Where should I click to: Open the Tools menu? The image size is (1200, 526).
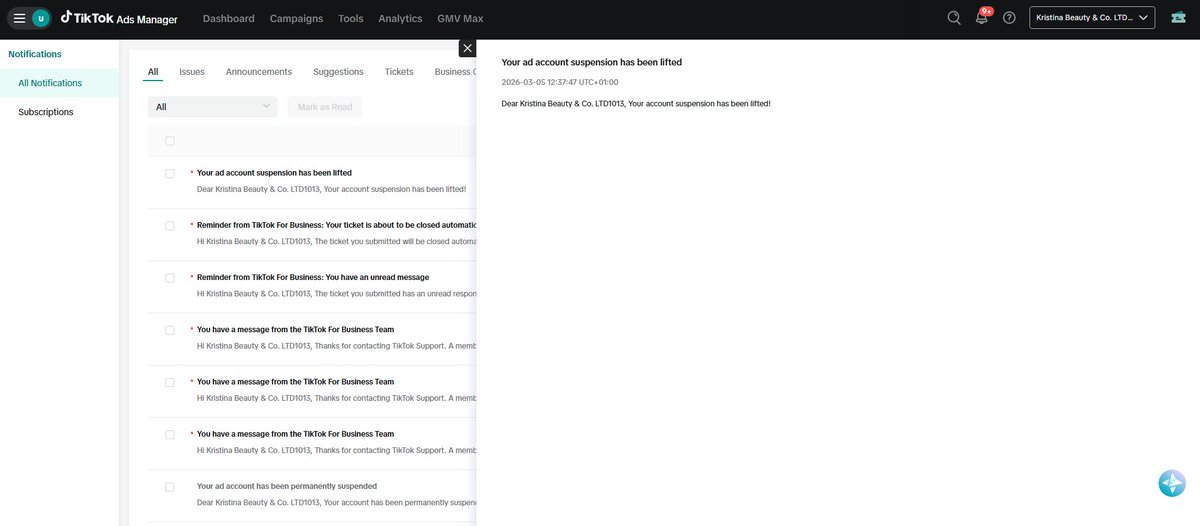pos(351,19)
